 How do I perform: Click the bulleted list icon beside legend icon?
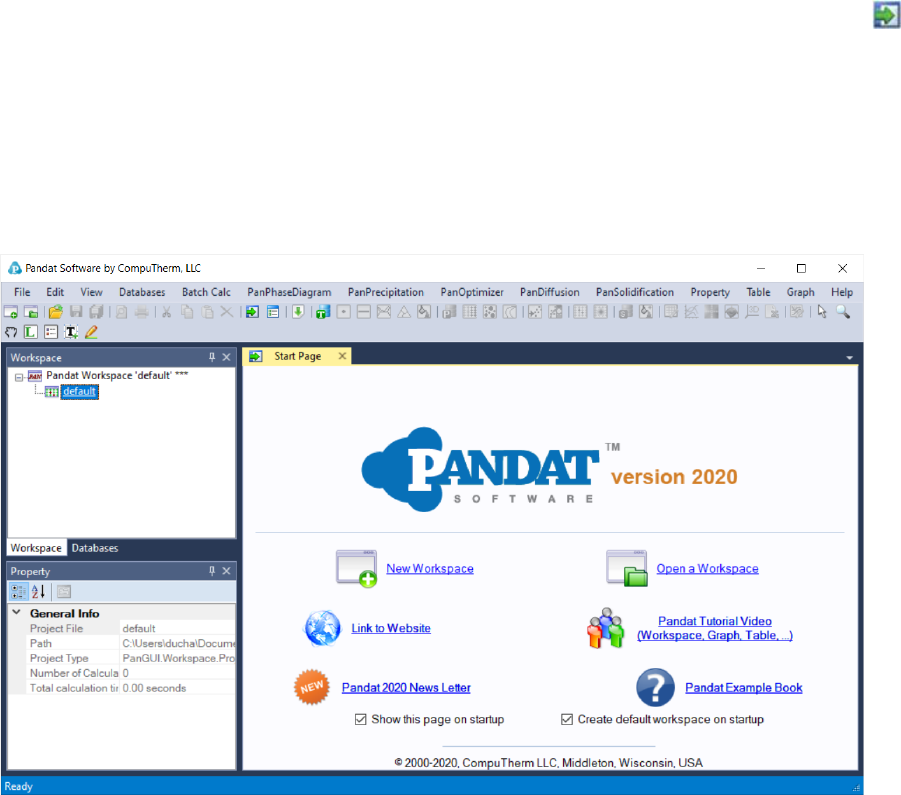51,332
